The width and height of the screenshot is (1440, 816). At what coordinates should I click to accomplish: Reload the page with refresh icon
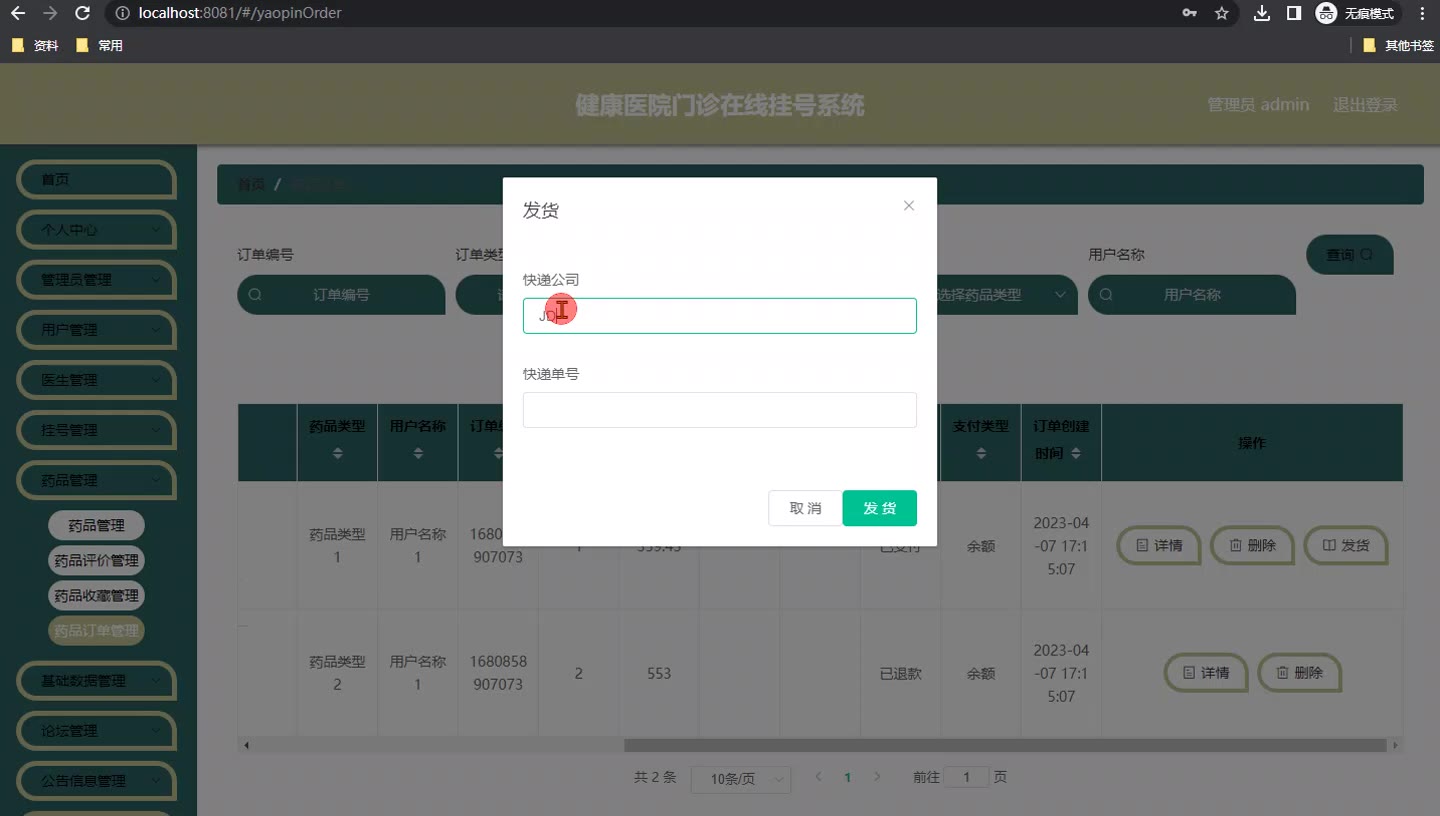point(83,13)
